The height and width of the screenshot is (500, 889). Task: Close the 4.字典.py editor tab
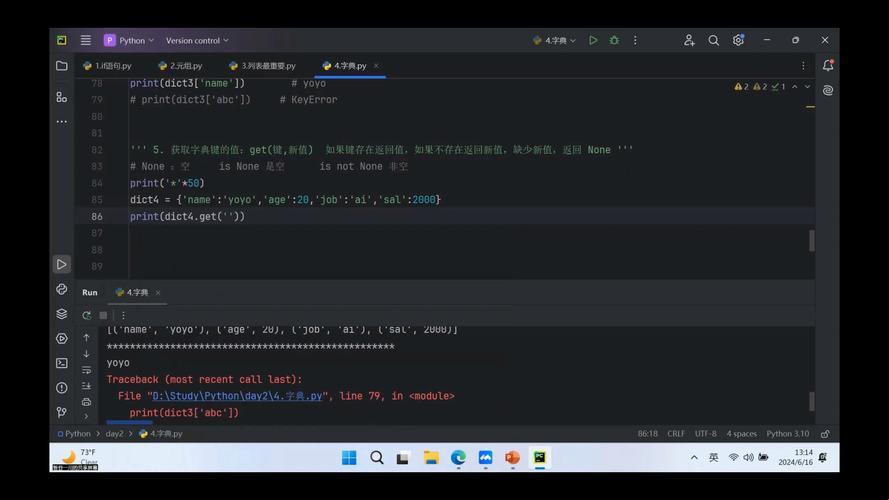pos(376,66)
